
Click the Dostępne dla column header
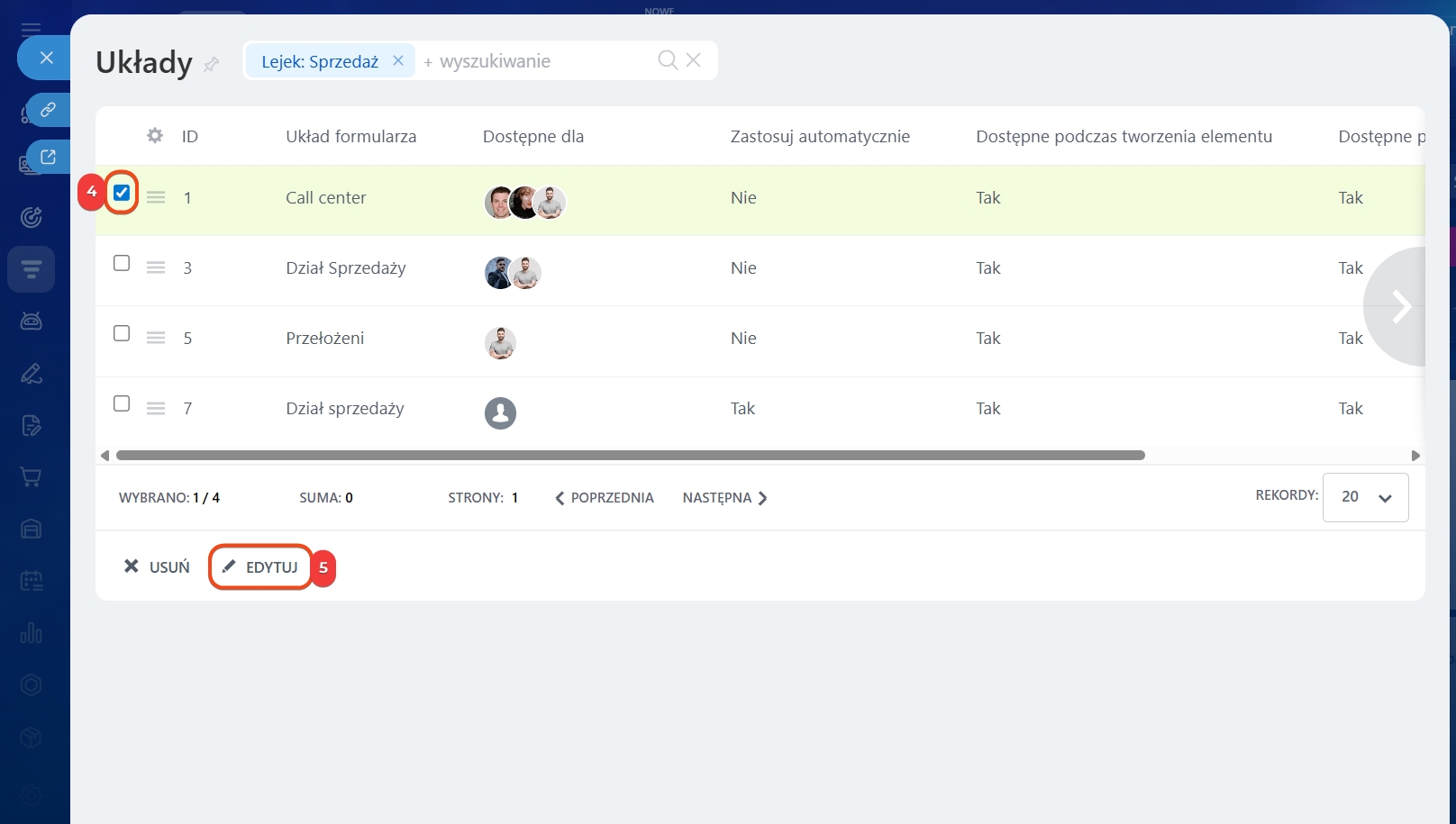point(532,136)
